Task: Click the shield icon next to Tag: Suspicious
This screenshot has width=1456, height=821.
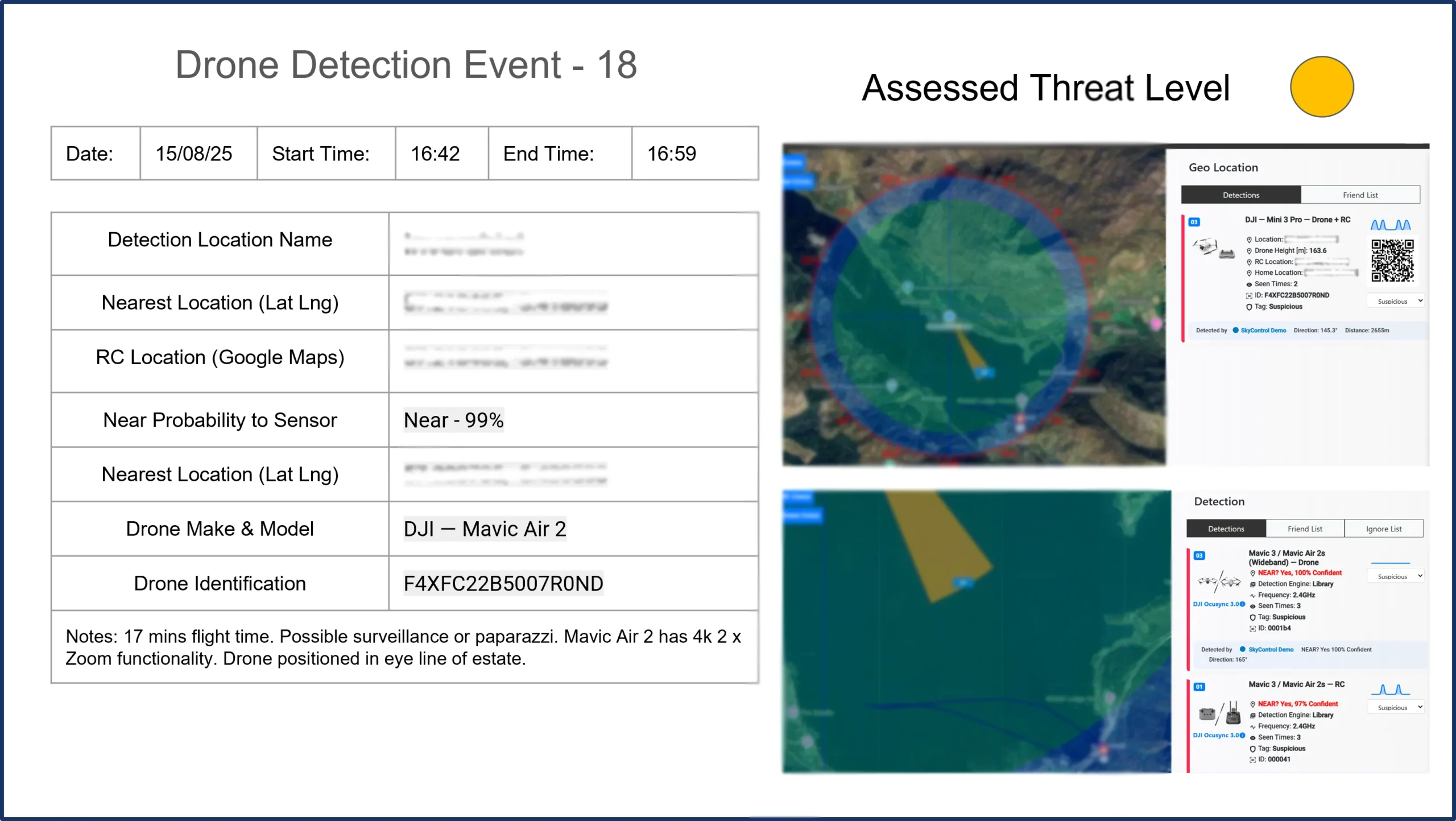Action: pos(1250,307)
